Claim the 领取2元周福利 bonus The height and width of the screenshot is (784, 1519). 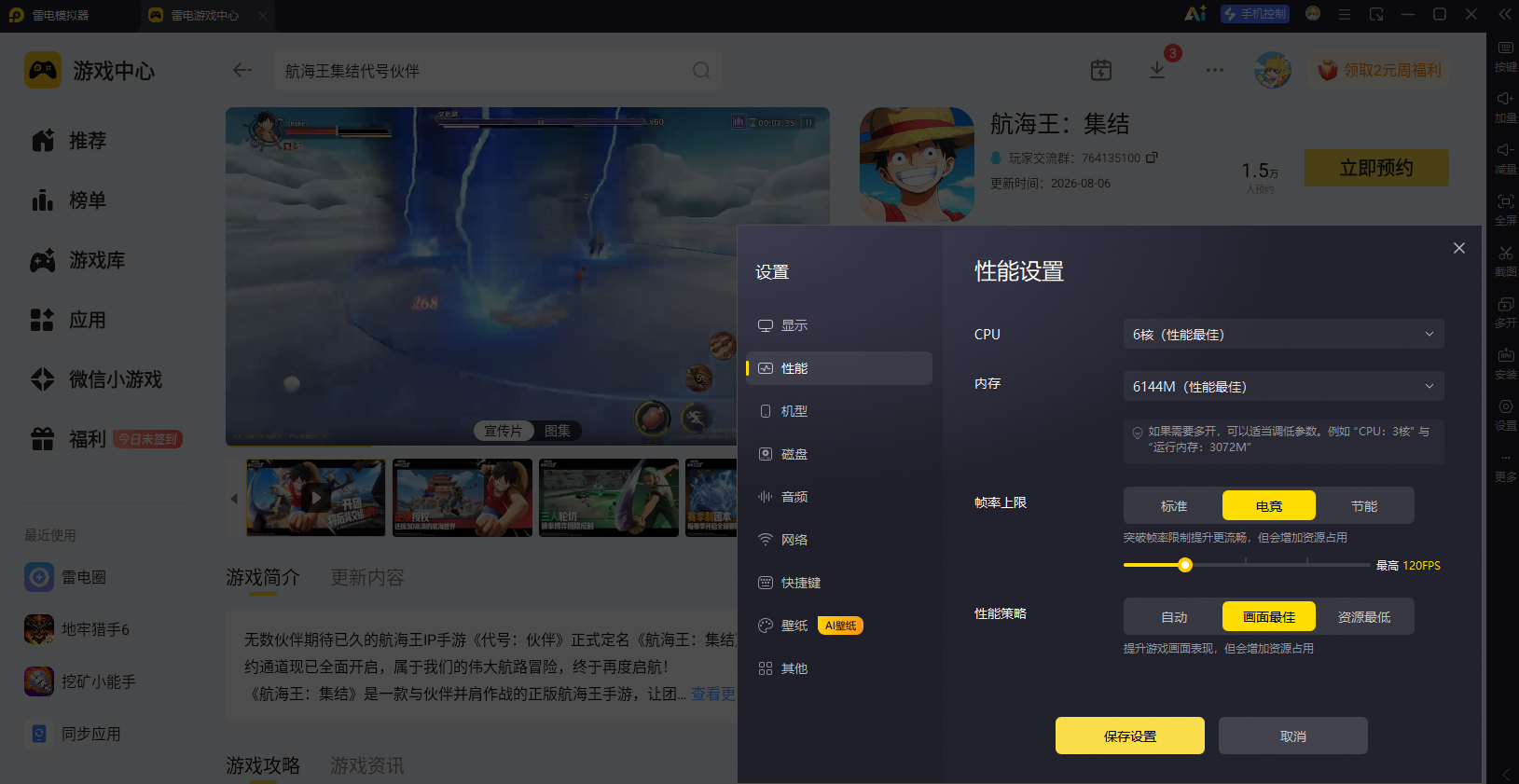coord(1379,70)
